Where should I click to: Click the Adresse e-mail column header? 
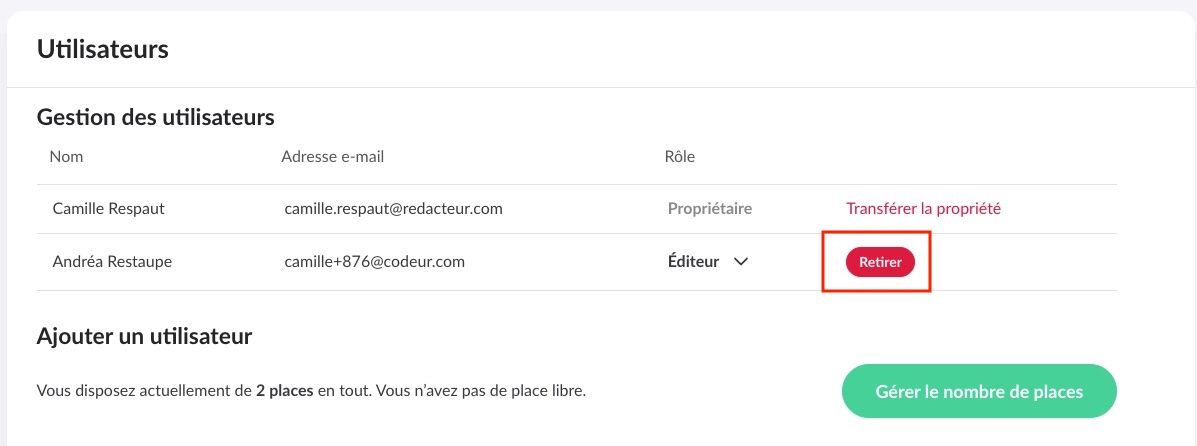(x=333, y=157)
